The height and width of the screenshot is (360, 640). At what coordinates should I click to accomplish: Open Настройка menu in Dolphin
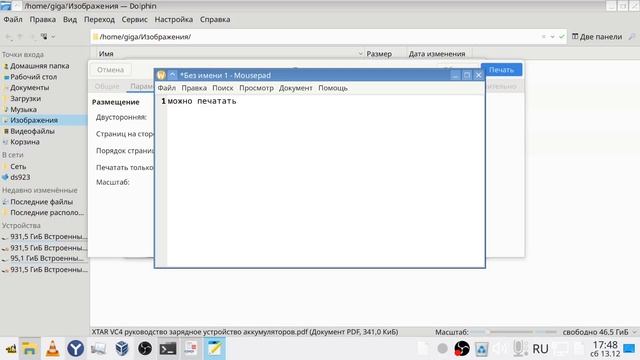[173, 19]
